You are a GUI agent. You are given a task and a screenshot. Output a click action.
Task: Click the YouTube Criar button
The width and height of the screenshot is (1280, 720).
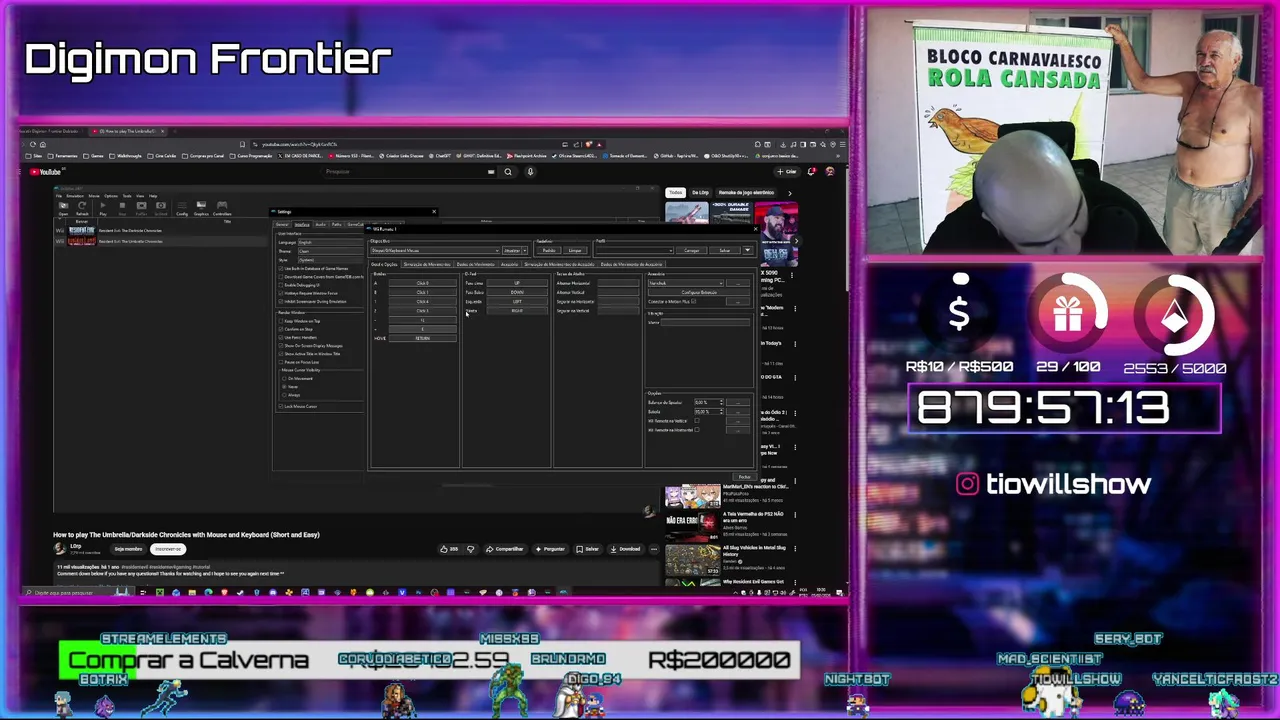786,172
